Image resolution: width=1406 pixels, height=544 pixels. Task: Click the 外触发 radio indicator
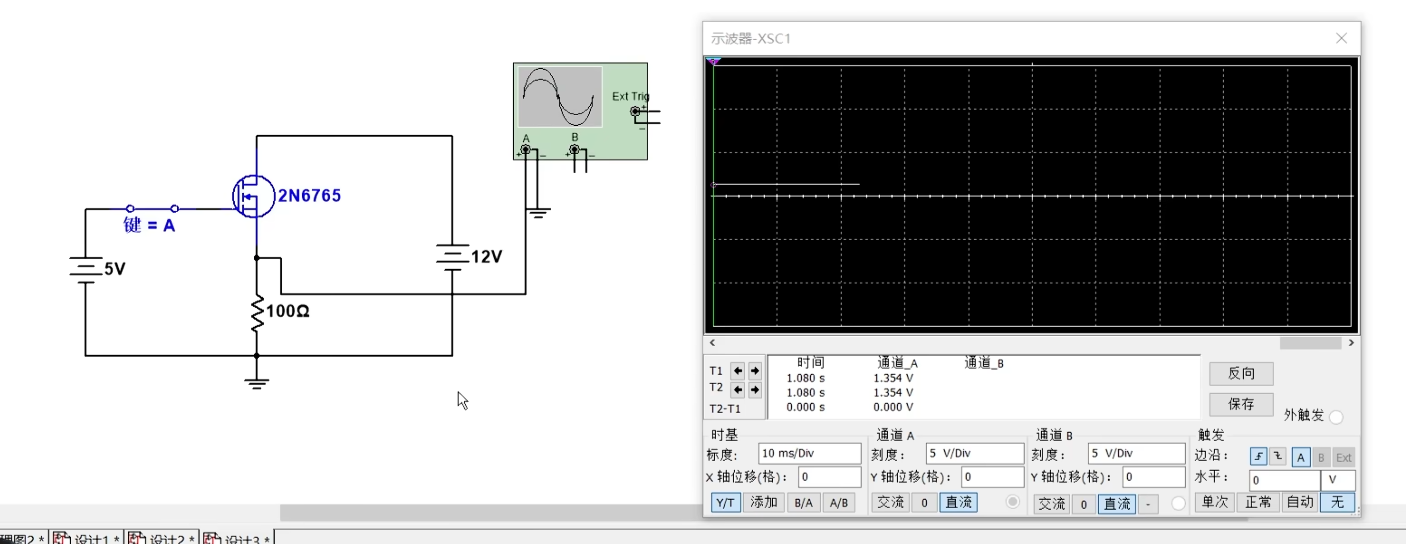(x=1336, y=417)
